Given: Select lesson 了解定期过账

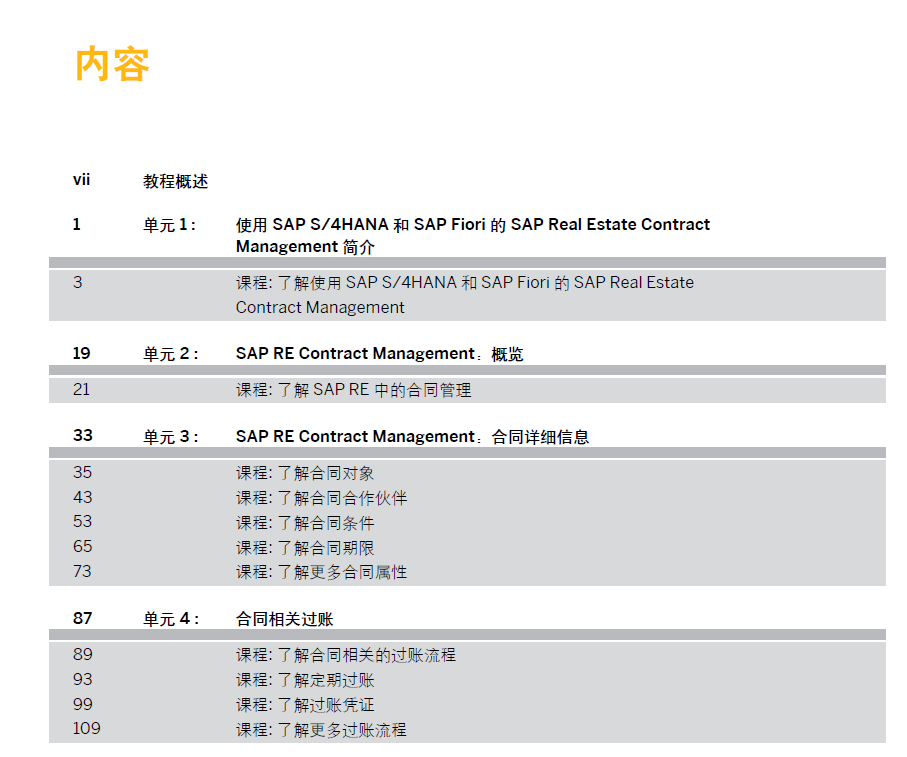Looking at the screenshot, I should click(305, 680).
